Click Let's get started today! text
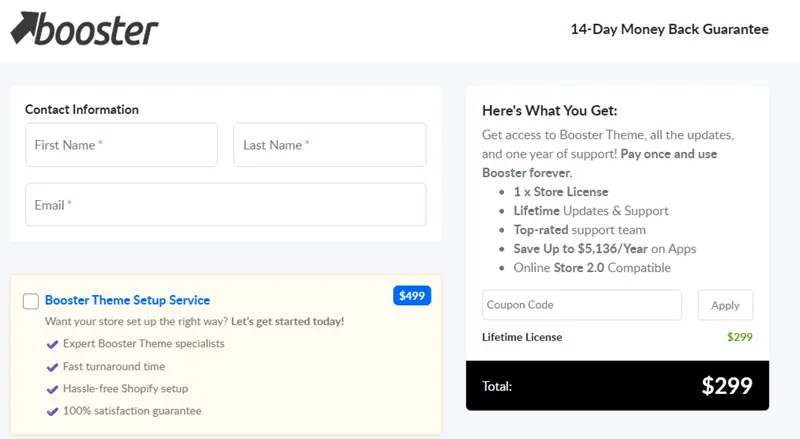This screenshot has width=800, height=439. pyautogui.click(x=288, y=321)
